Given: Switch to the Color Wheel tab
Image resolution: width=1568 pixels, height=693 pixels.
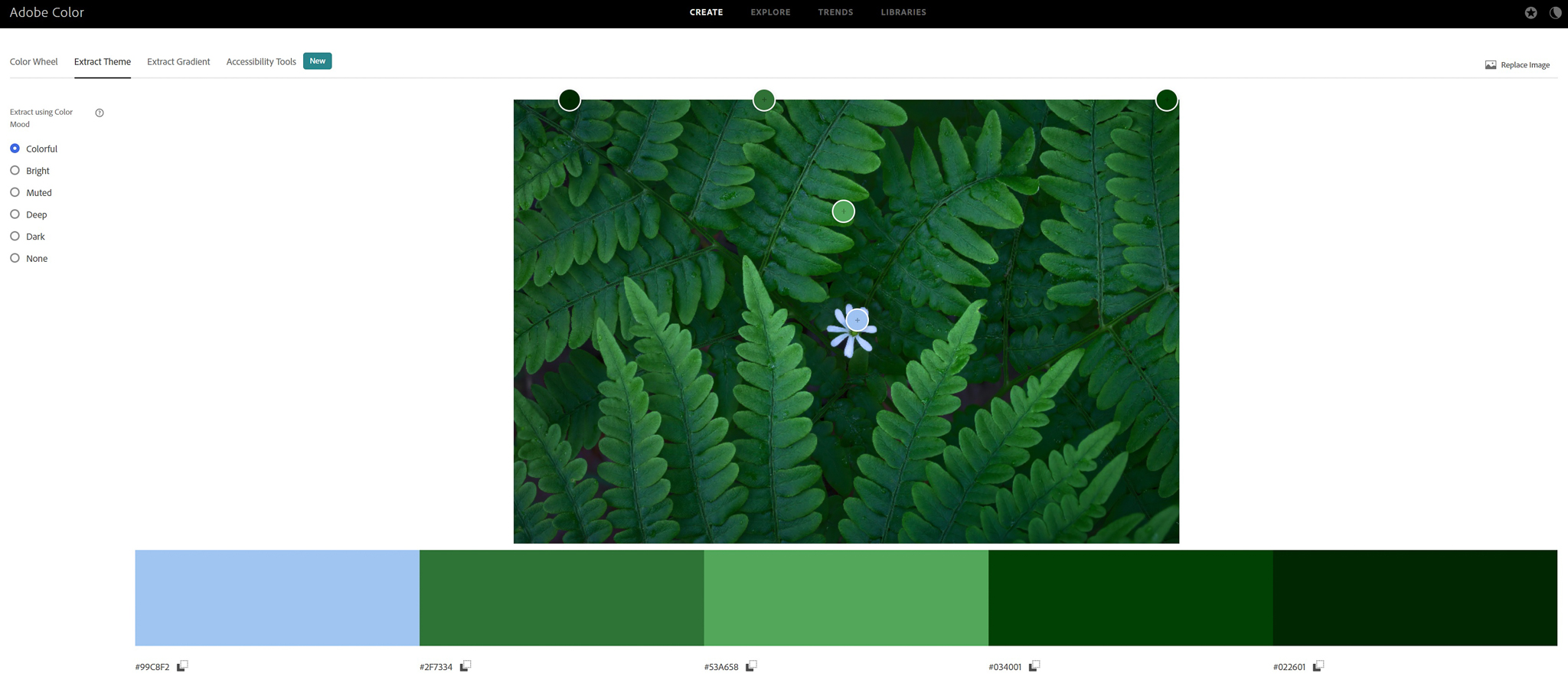Looking at the screenshot, I should [34, 62].
